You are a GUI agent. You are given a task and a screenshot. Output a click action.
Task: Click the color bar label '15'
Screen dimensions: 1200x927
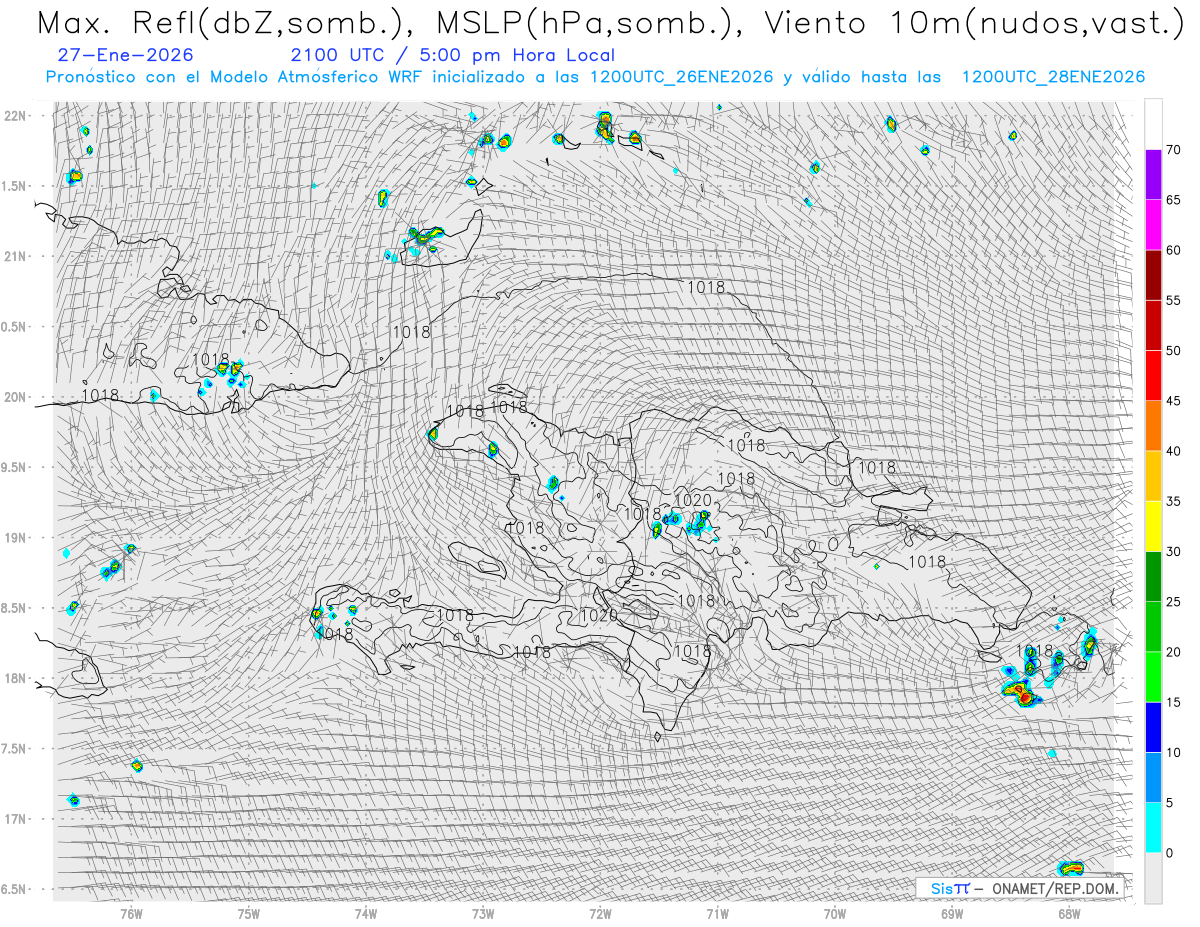pyautogui.click(x=1173, y=702)
